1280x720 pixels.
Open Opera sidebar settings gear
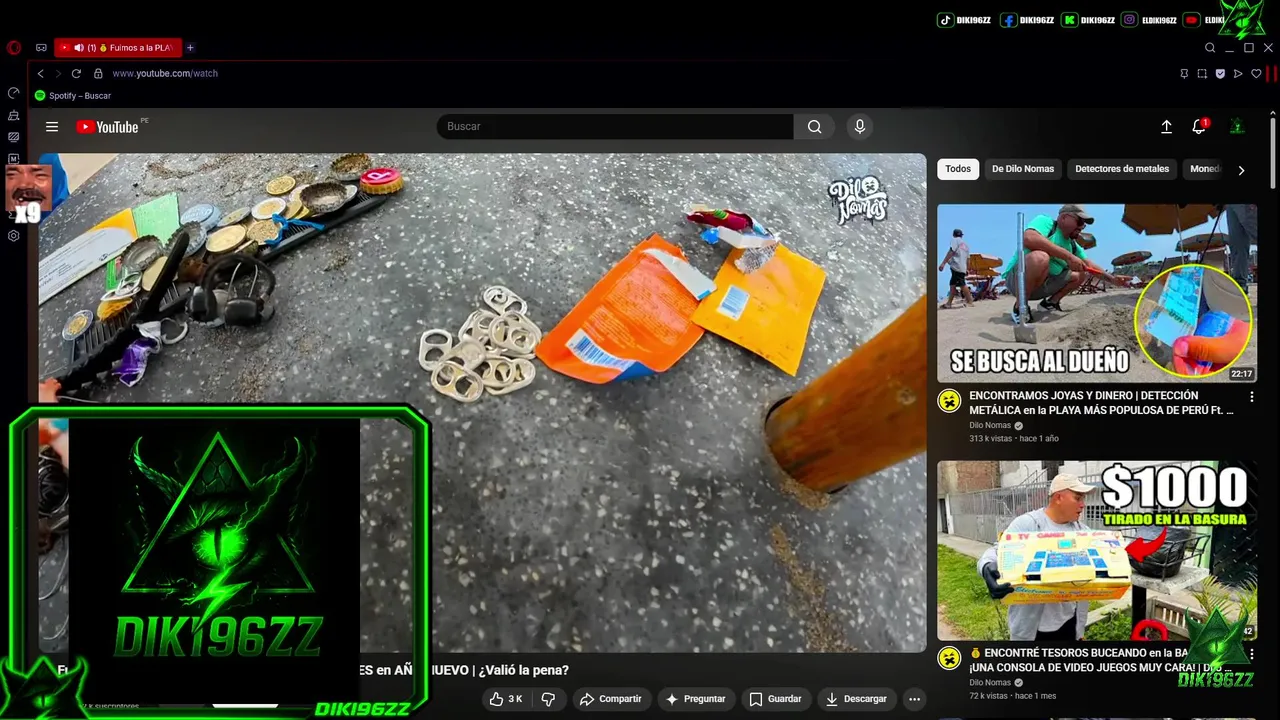pos(14,236)
